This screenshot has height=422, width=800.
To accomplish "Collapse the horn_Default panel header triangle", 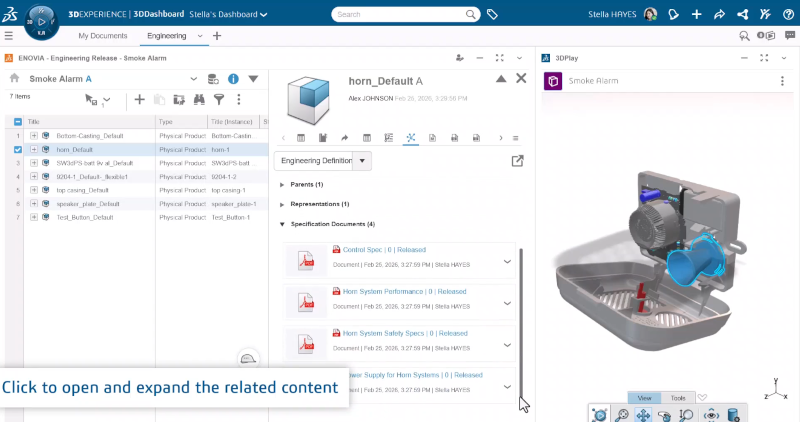I will [x=501, y=79].
